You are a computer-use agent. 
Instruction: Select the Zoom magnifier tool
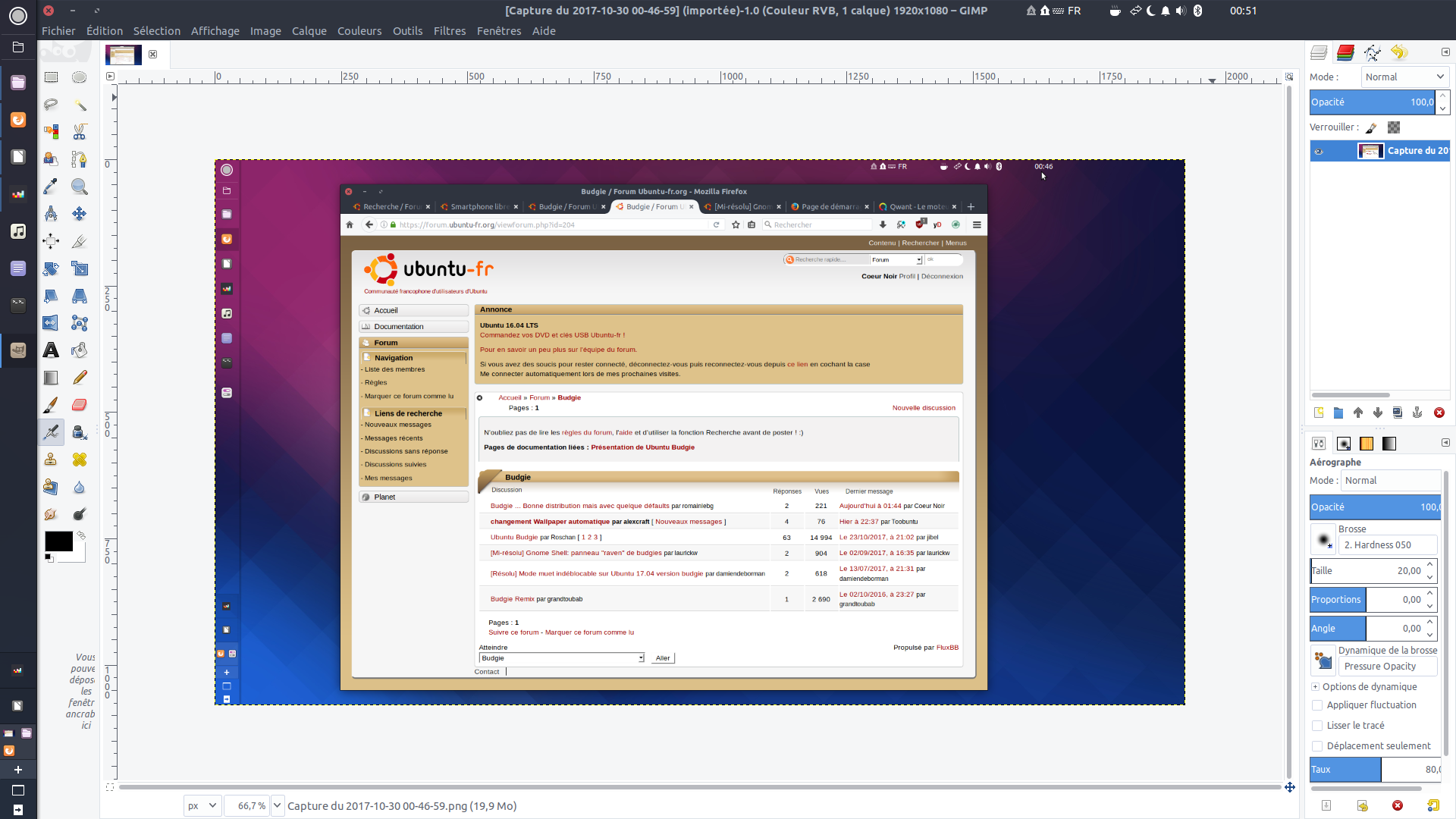tap(80, 187)
